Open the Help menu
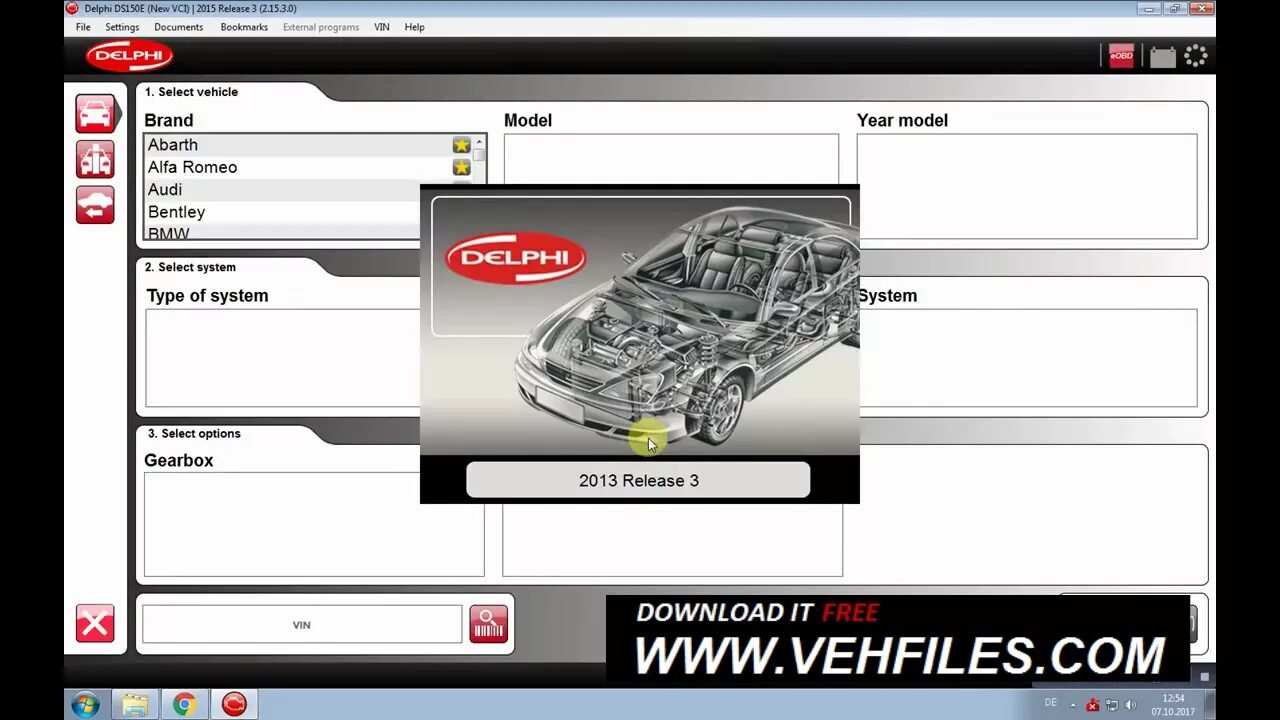 (x=414, y=27)
